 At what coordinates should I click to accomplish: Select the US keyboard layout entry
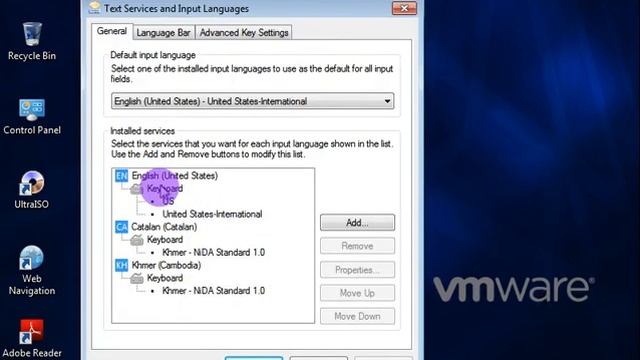tap(168, 201)
